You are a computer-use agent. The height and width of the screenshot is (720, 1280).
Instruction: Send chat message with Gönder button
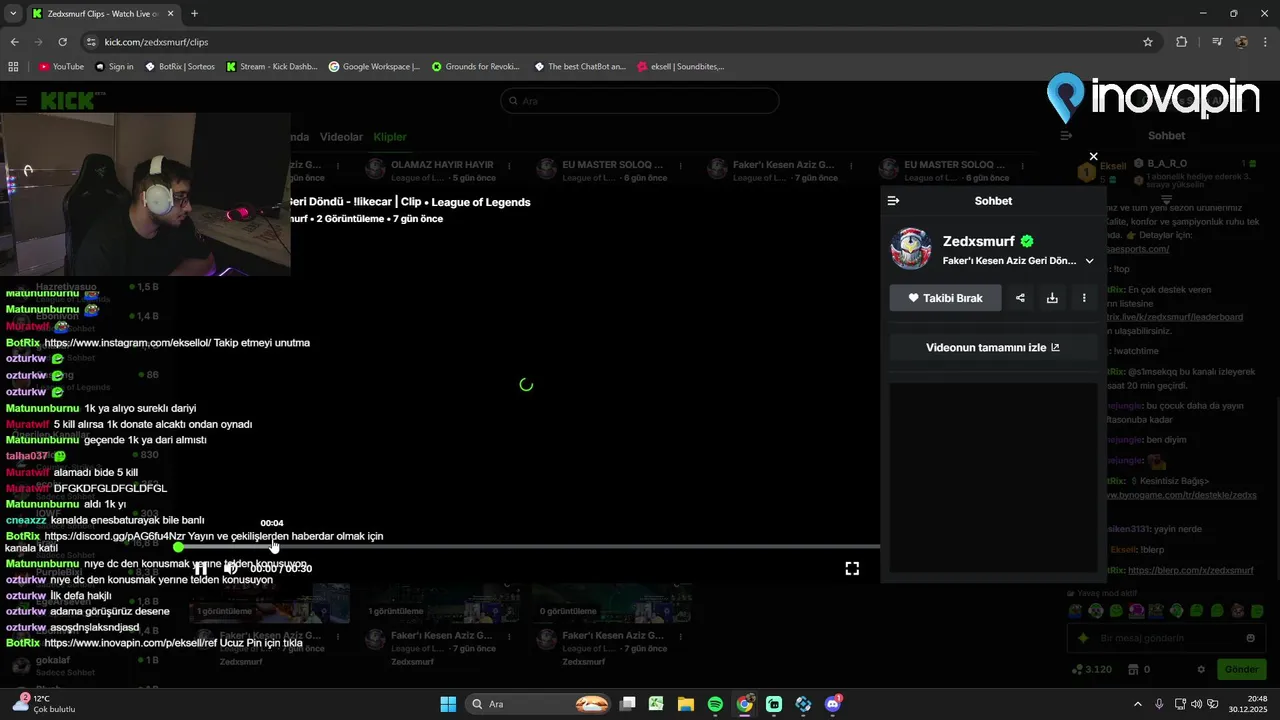pos(1242,669)
